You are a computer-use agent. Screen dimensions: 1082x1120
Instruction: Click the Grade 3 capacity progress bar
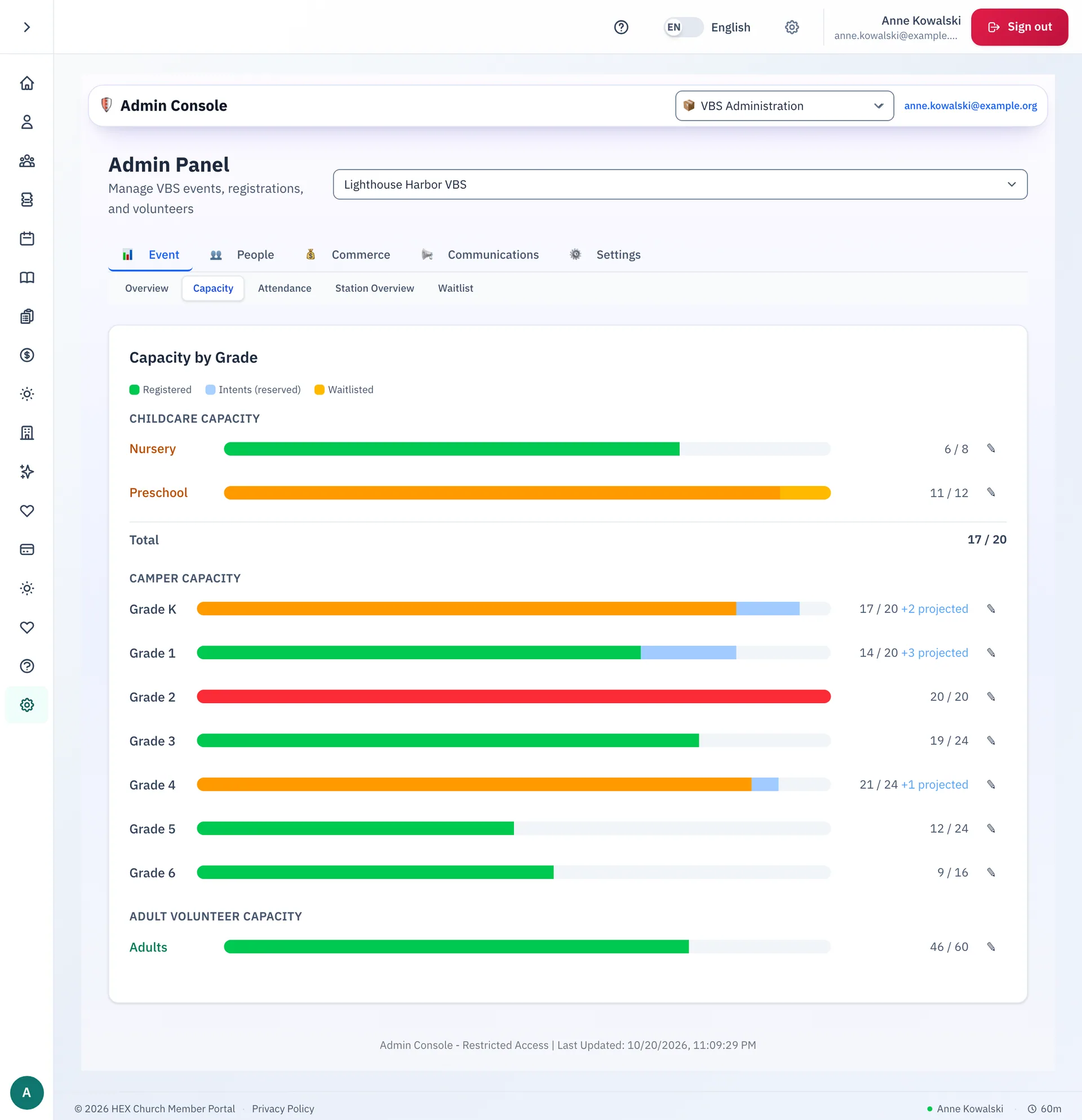click(513, 741)
